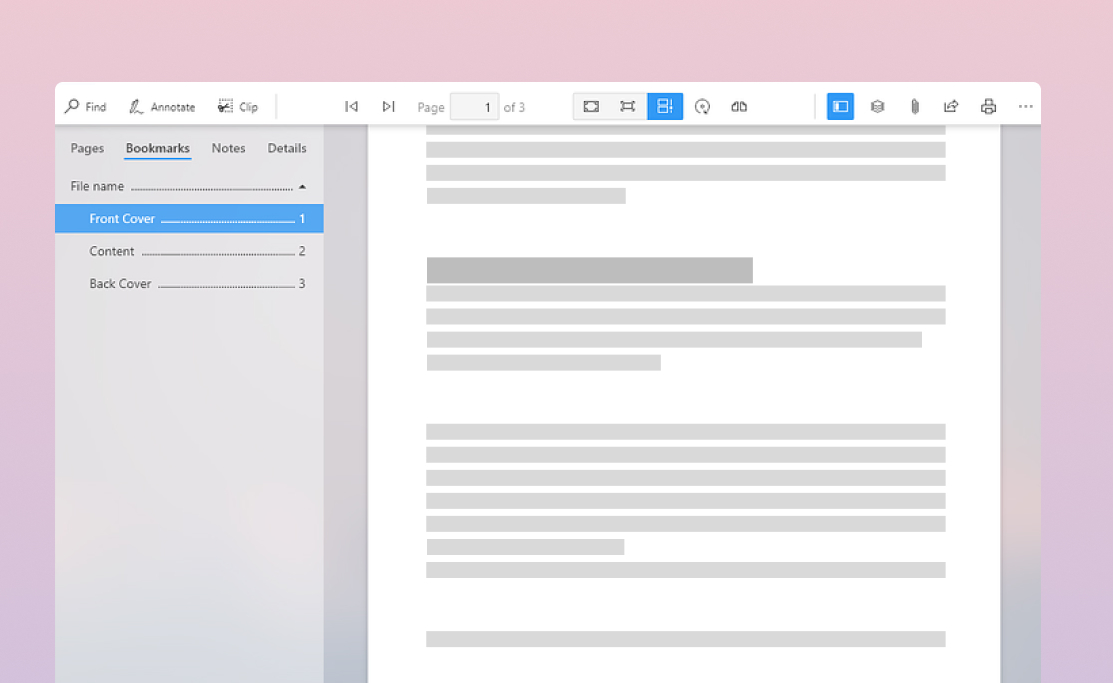The width and height of the screenshot is (1113, 683).
Task: Rotate the page with the rotate icon
Action: [x=702, y=106]
